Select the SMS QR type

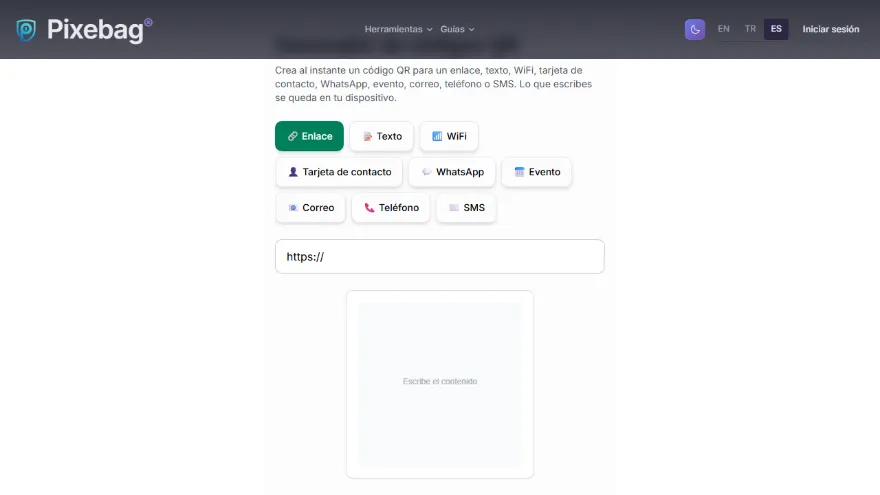pyautogui.click(x=466, y=208)
